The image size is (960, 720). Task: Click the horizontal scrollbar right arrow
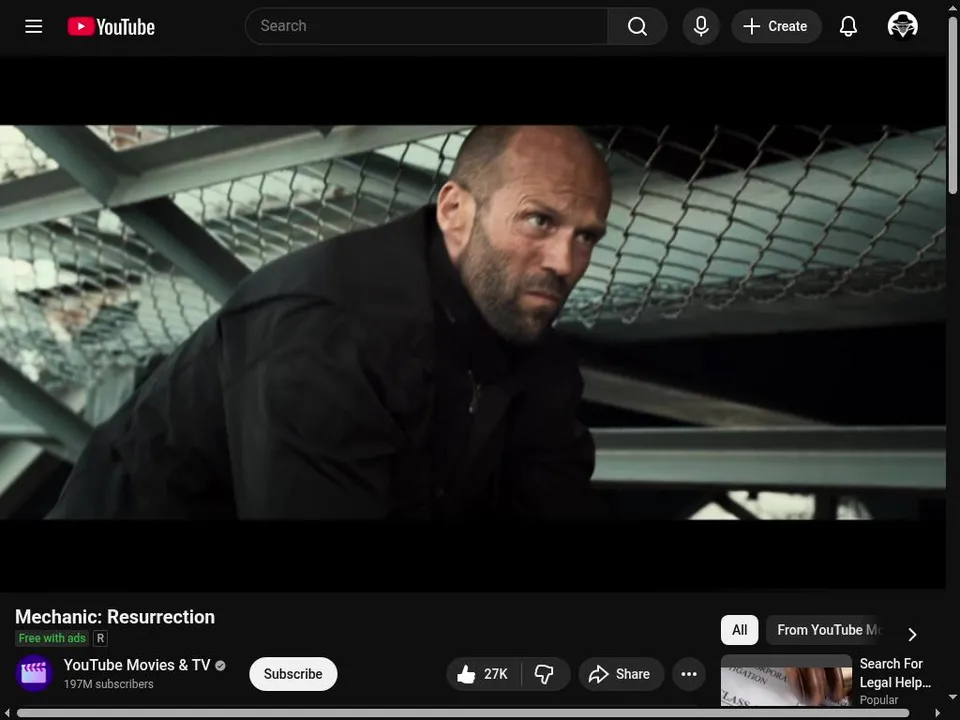[937, 713]
